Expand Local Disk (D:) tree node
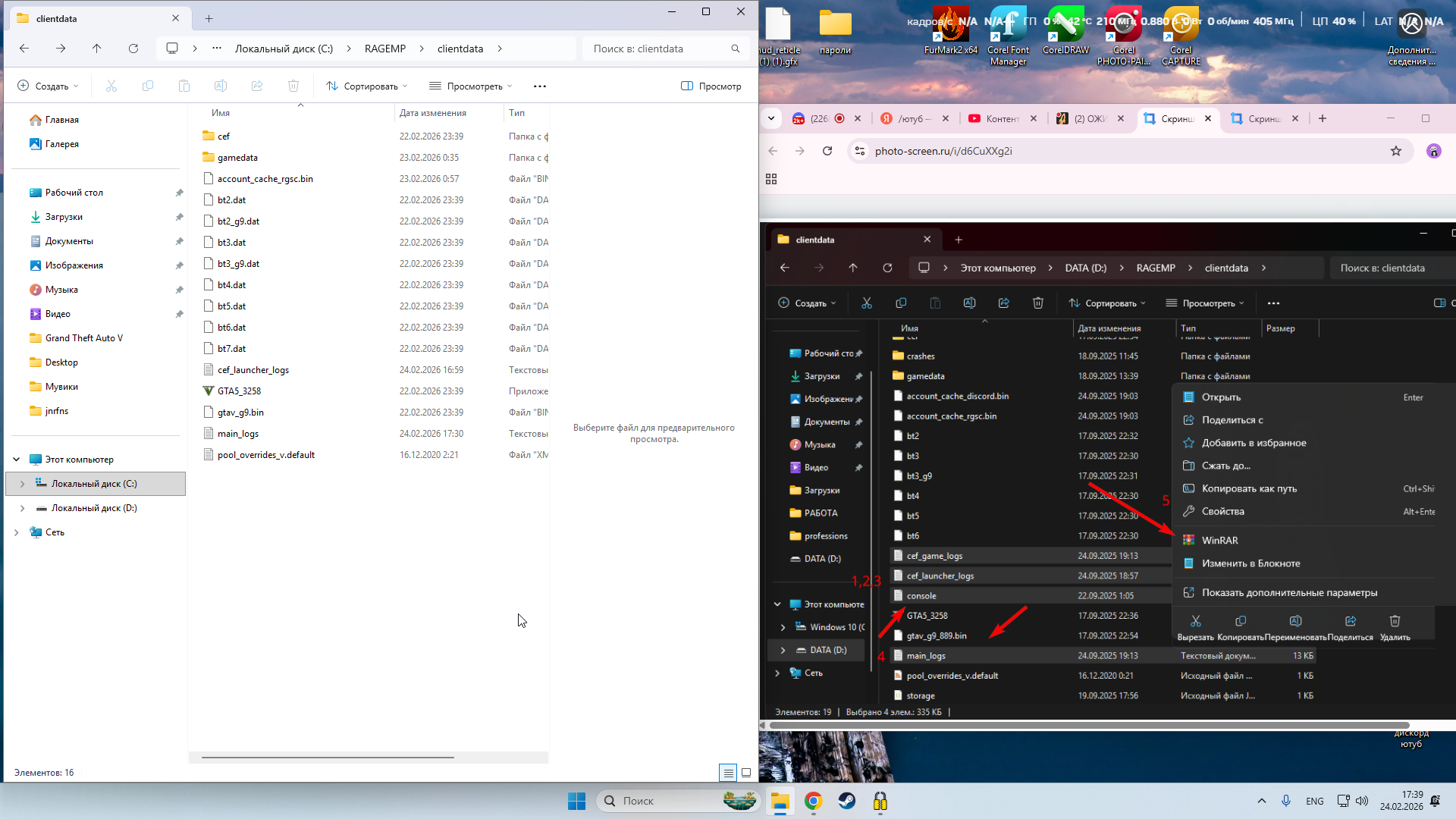 click(22, 508)
